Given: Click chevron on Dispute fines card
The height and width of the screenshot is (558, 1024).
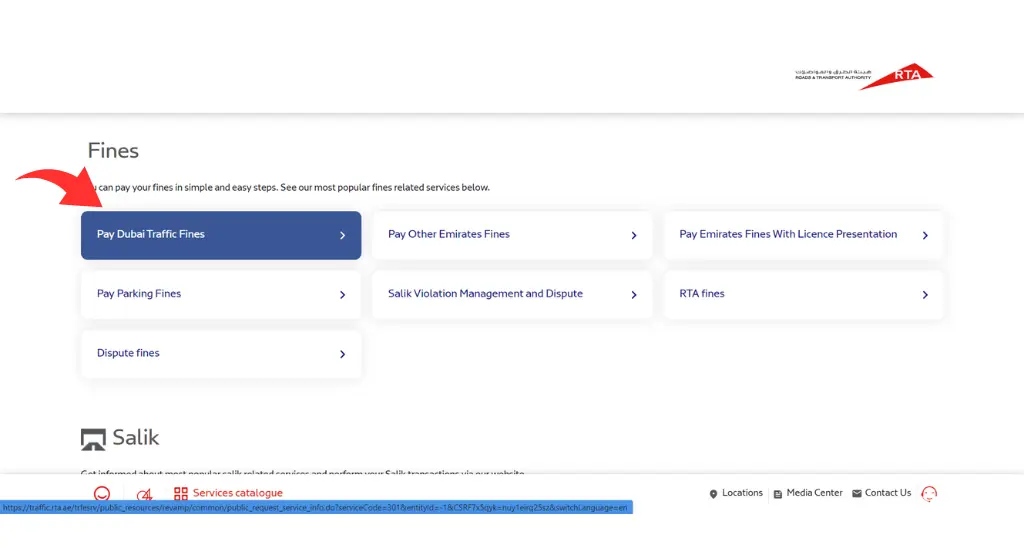Looking at the screenshot, I should click(x=342, y=354).
